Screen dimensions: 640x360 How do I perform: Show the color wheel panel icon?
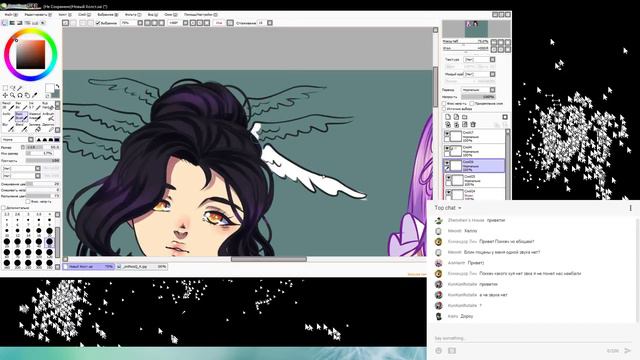pyautogui.click(x=5, y=23)
